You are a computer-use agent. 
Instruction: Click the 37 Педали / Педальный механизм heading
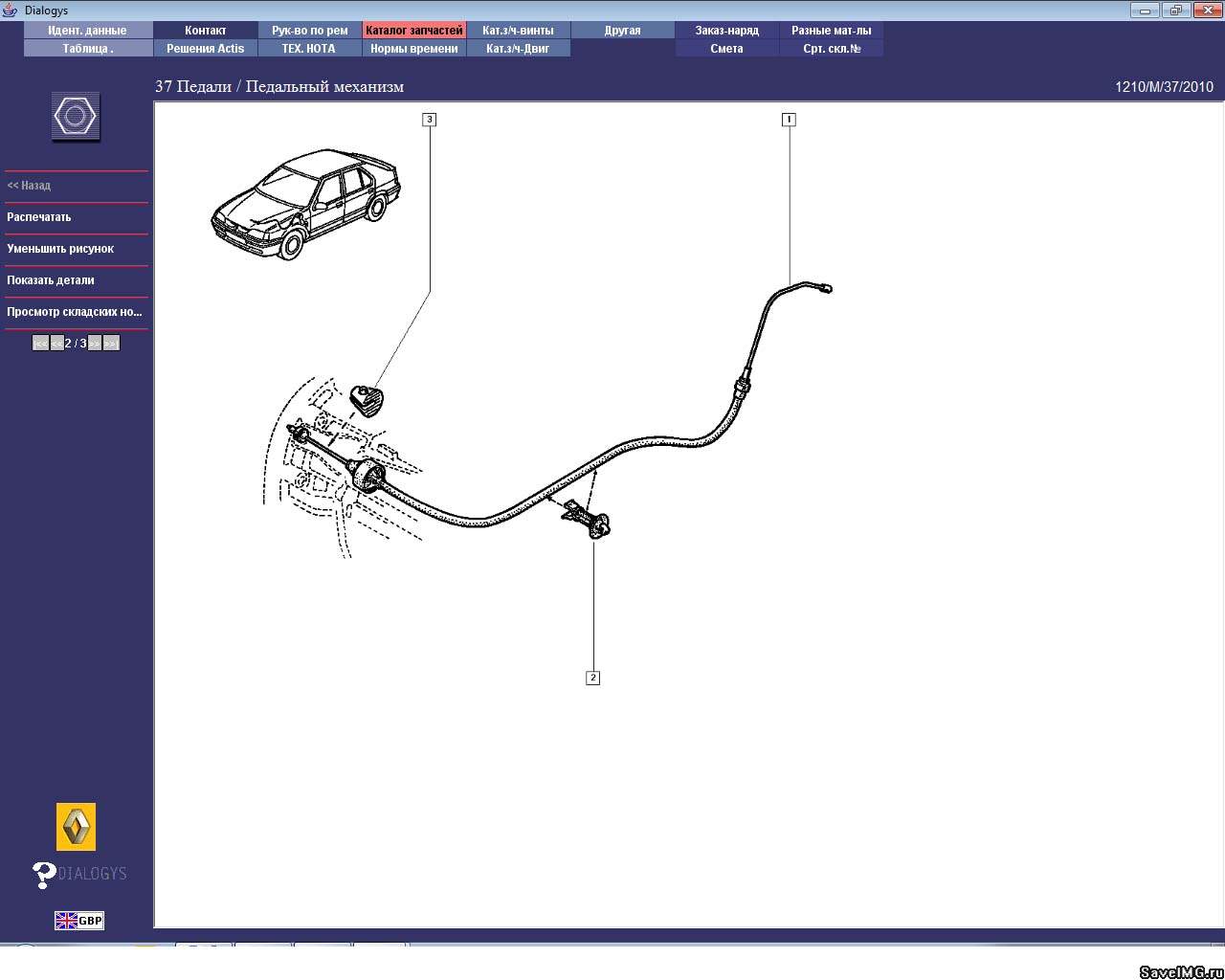point(279,86)
